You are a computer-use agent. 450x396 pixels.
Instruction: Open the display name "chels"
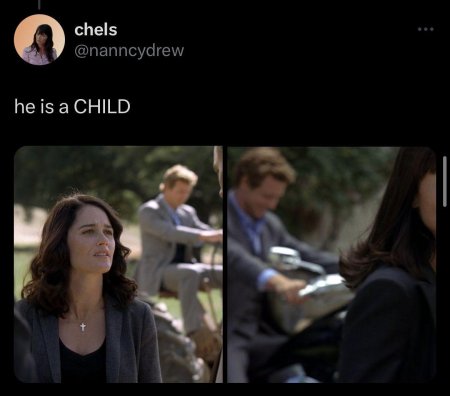(x=96, y=30)
